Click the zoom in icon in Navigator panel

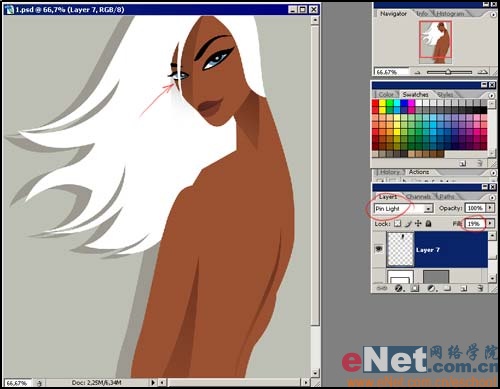tap(482, 72)
